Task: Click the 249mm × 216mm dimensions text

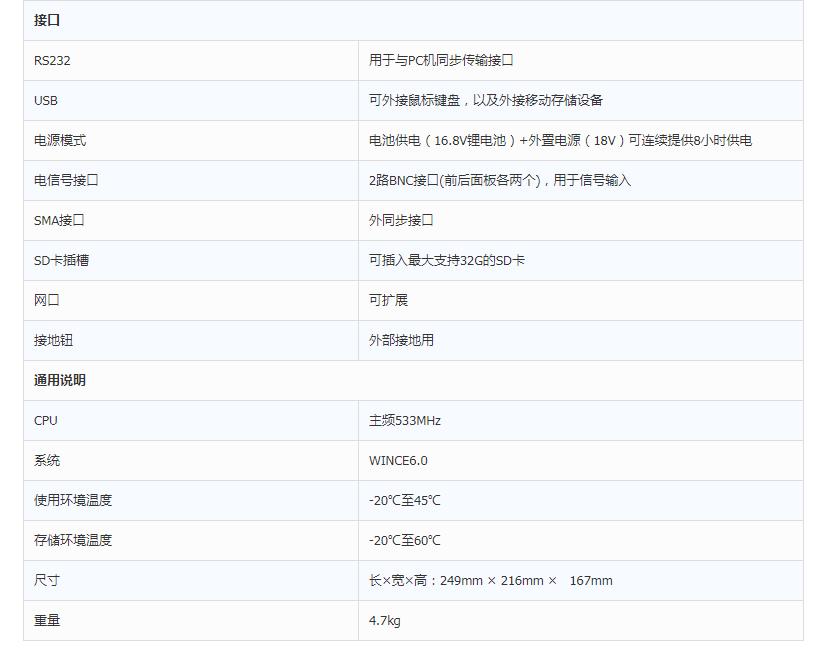Action: click(490, 580)
